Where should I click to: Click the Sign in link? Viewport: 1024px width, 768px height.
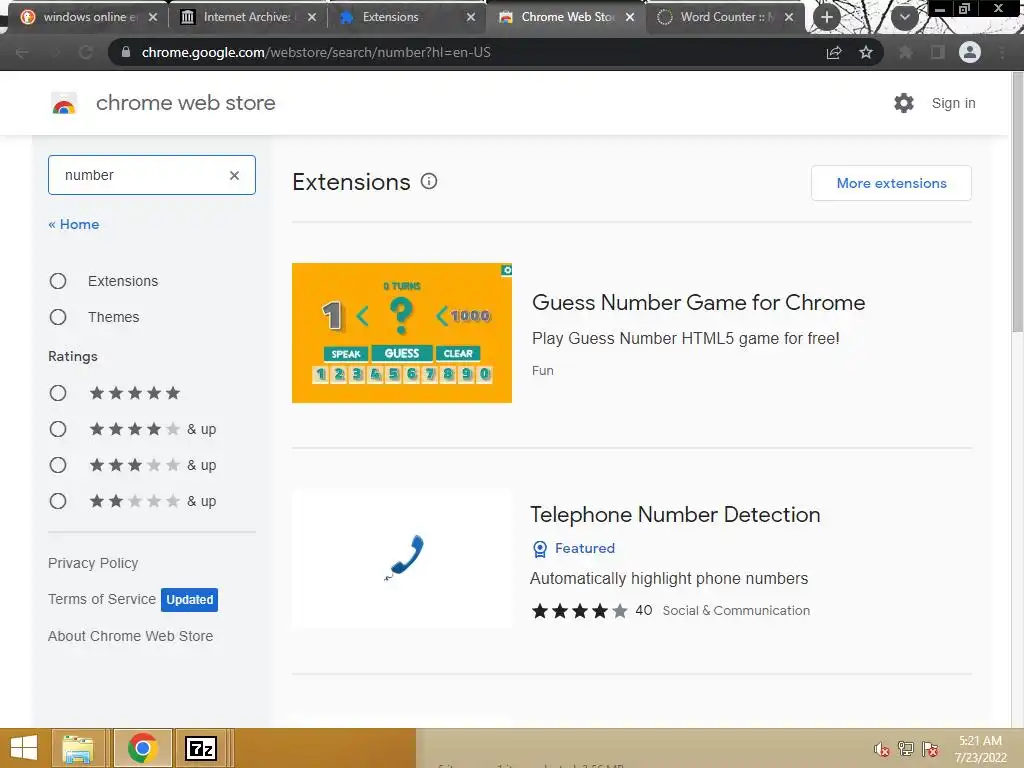pyautogui.click(x=953, y=103)
